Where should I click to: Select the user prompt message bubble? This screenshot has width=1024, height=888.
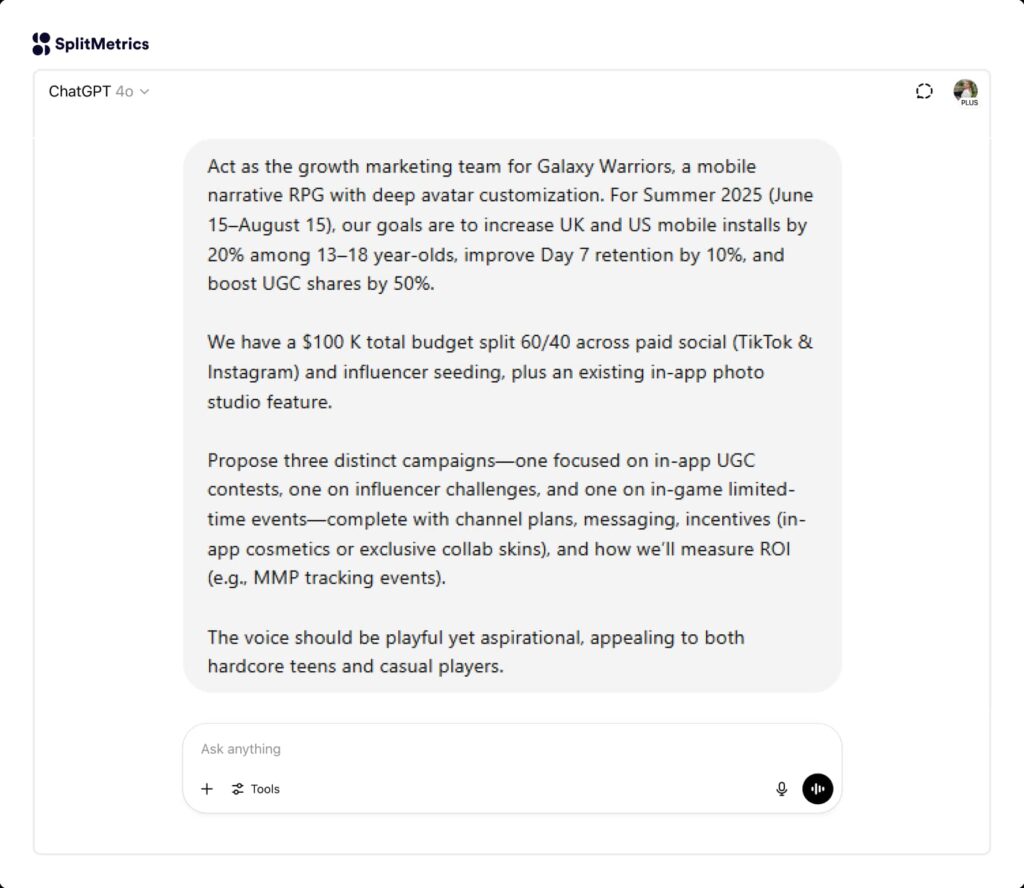(512, 415)
